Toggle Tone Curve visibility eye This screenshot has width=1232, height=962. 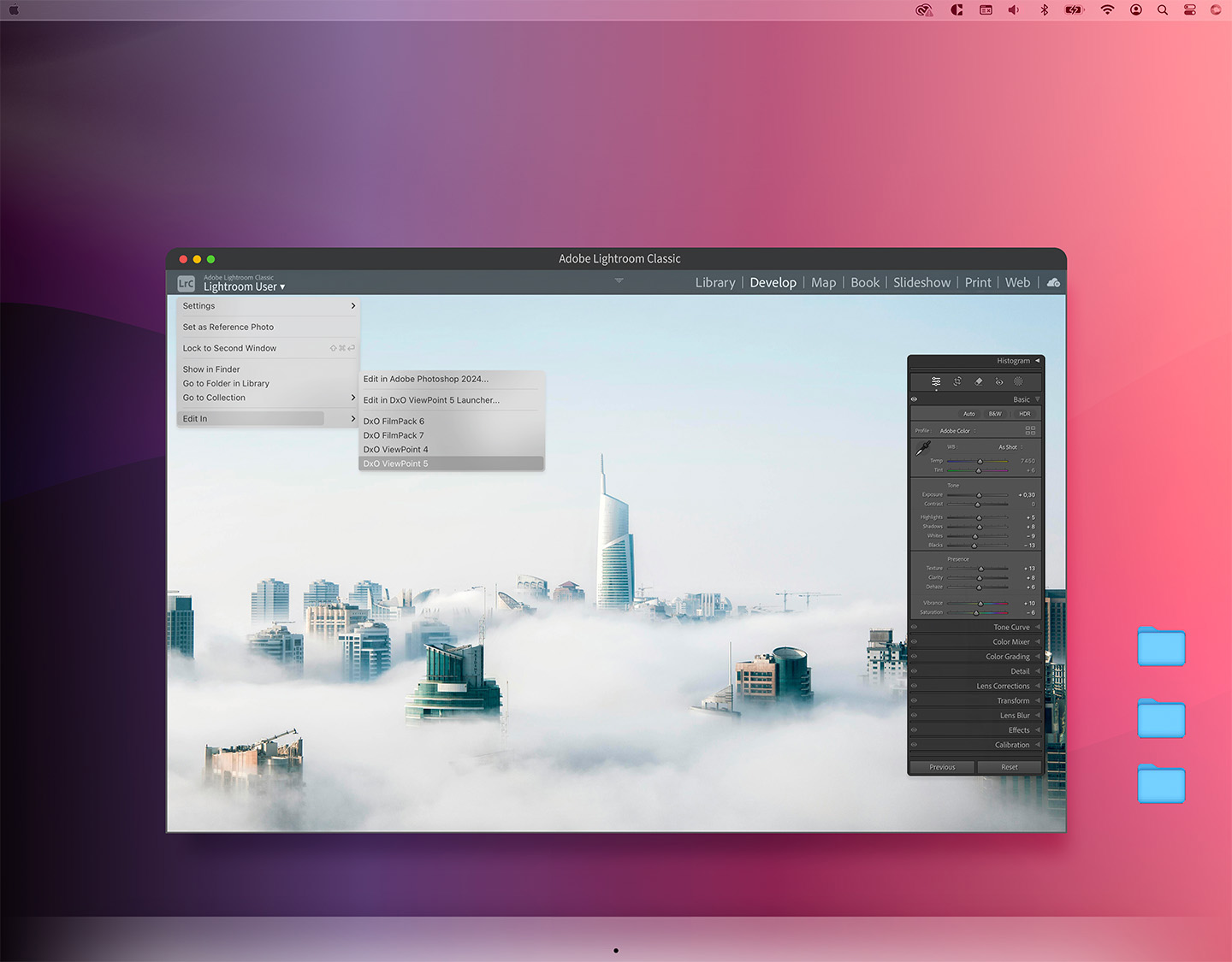coord(914,627)
